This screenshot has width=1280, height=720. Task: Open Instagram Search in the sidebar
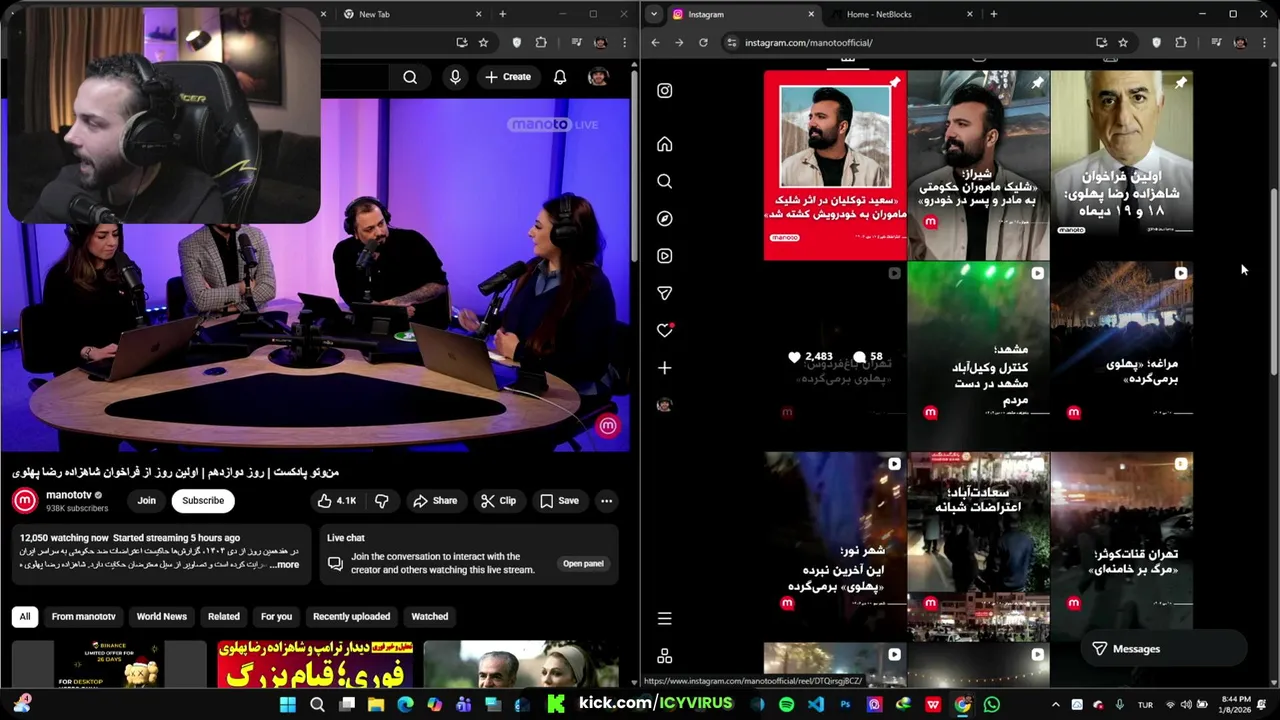665,181
